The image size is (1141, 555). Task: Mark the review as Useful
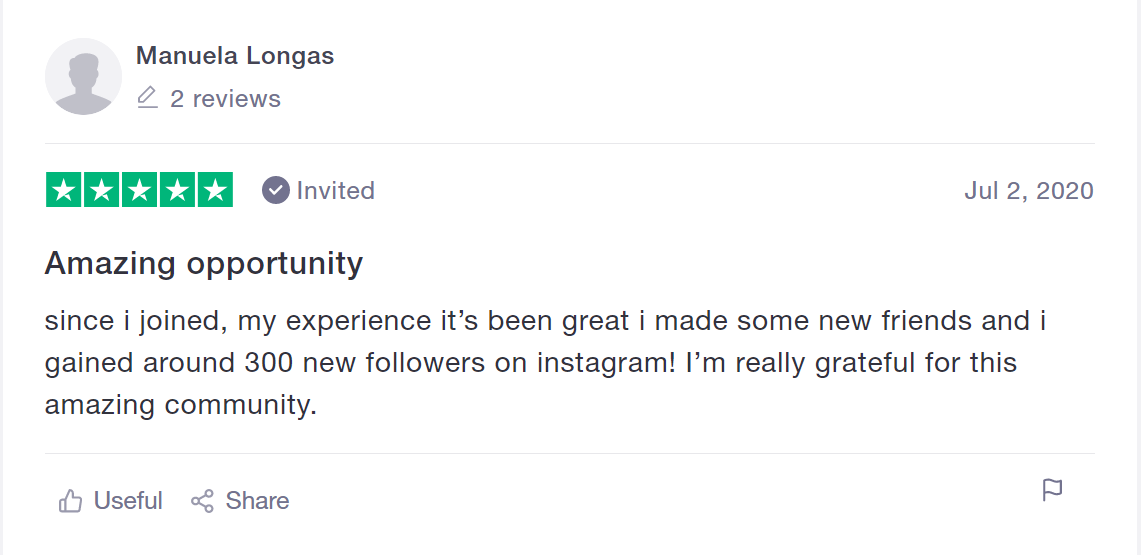click(x=128, y=501)
